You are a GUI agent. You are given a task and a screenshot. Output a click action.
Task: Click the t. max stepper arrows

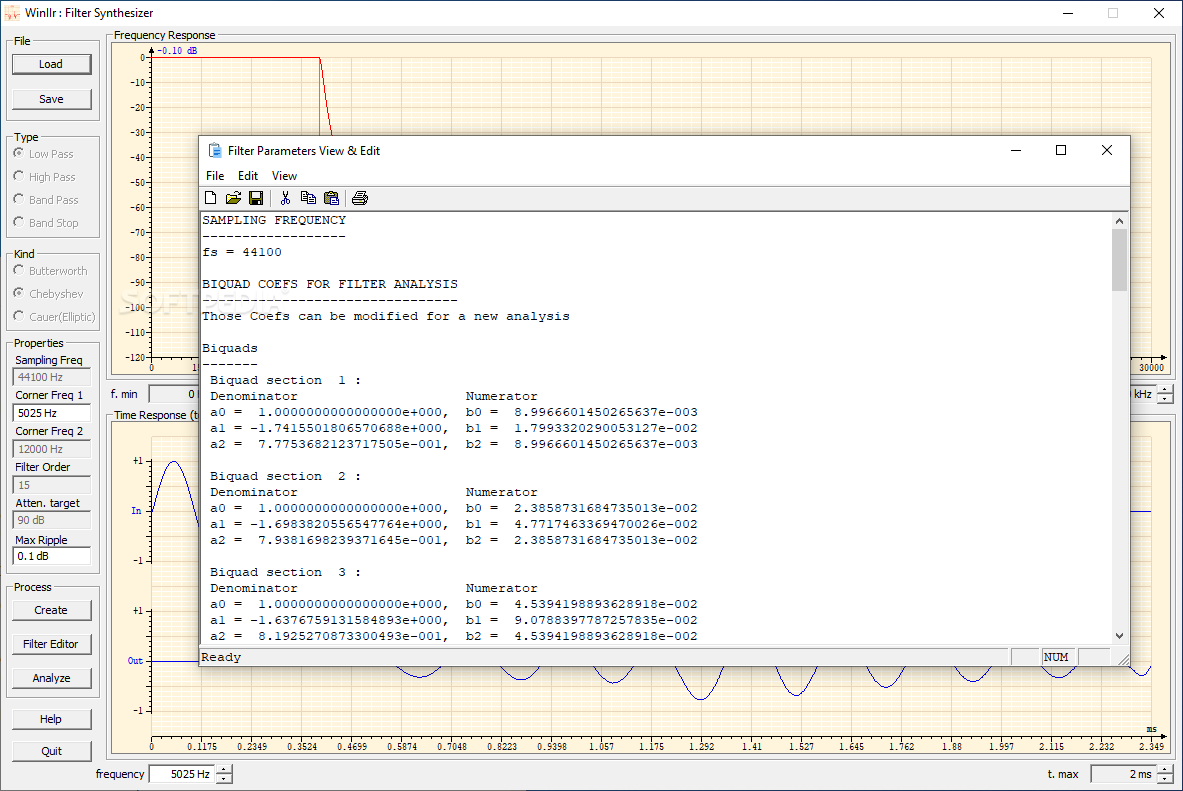click(x=1166, y=774)
